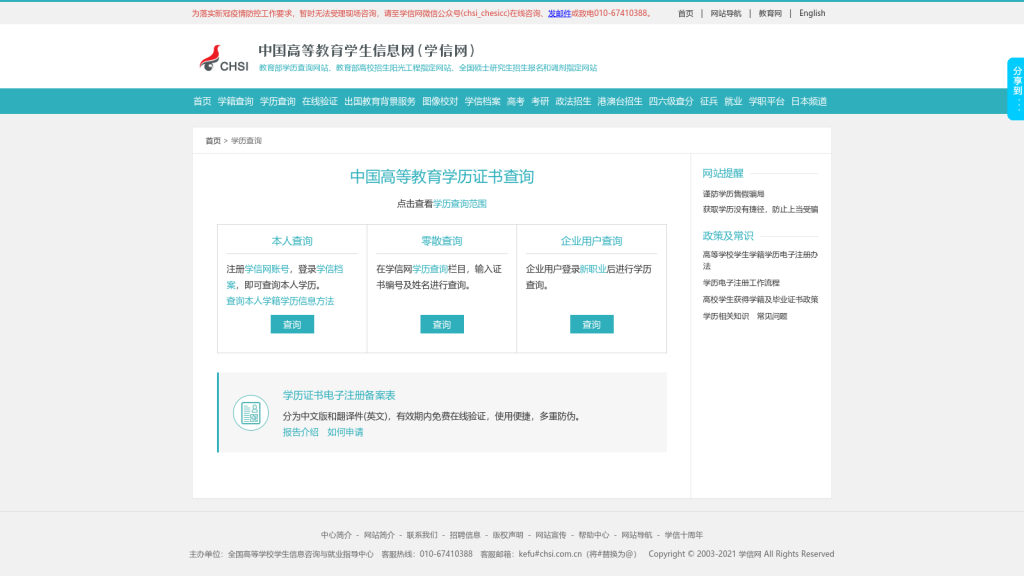Open the 学历相关知识 link

point(726,316)
